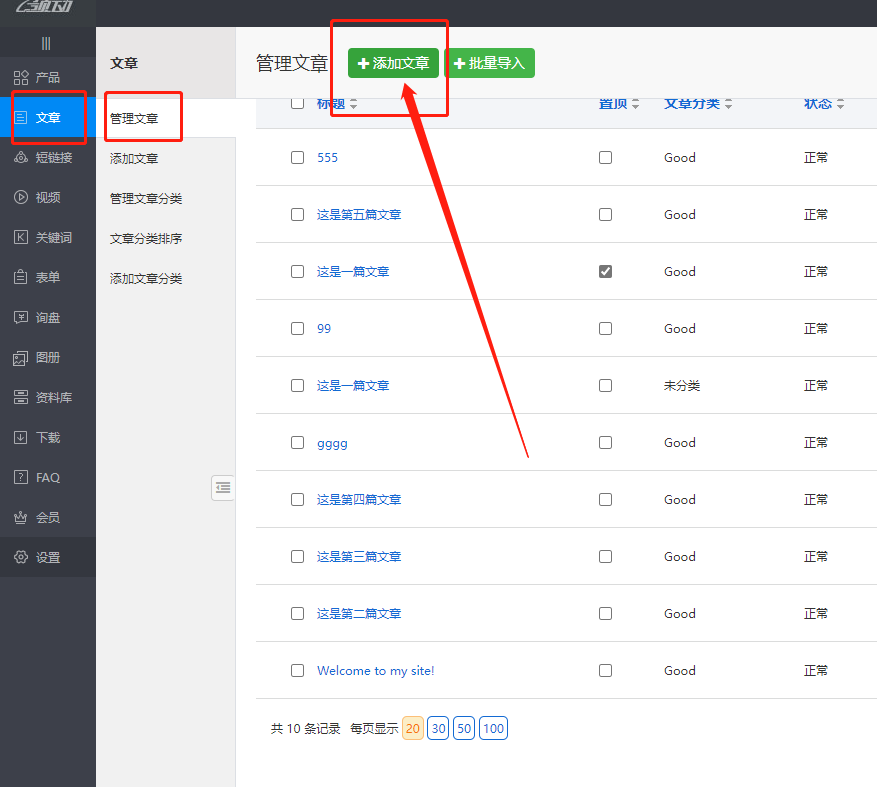Expand the hamburger menu at sidebar top
Screen dimensions: 877x787
click(x=46, y=43)
